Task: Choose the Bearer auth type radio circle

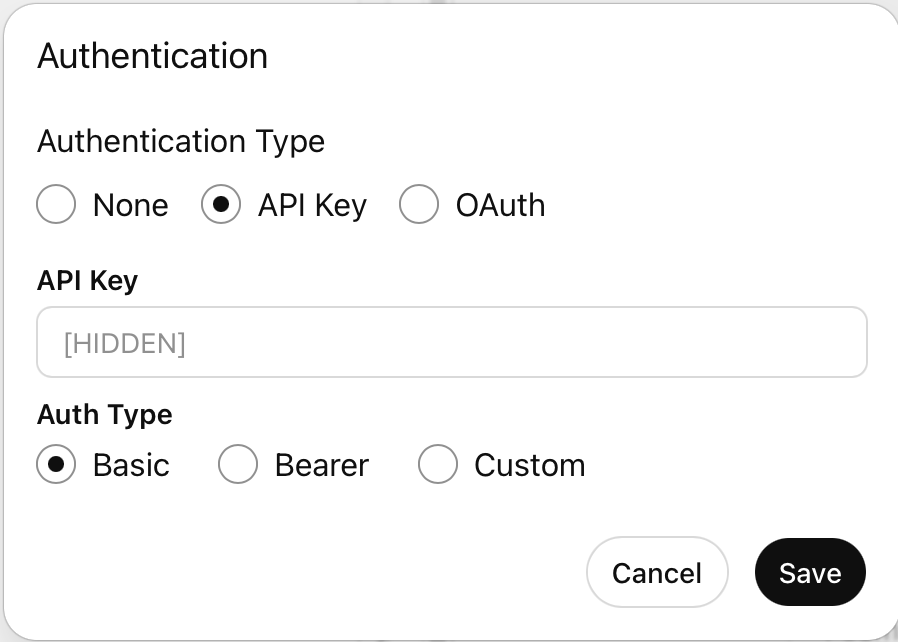Action: point(238,465)
